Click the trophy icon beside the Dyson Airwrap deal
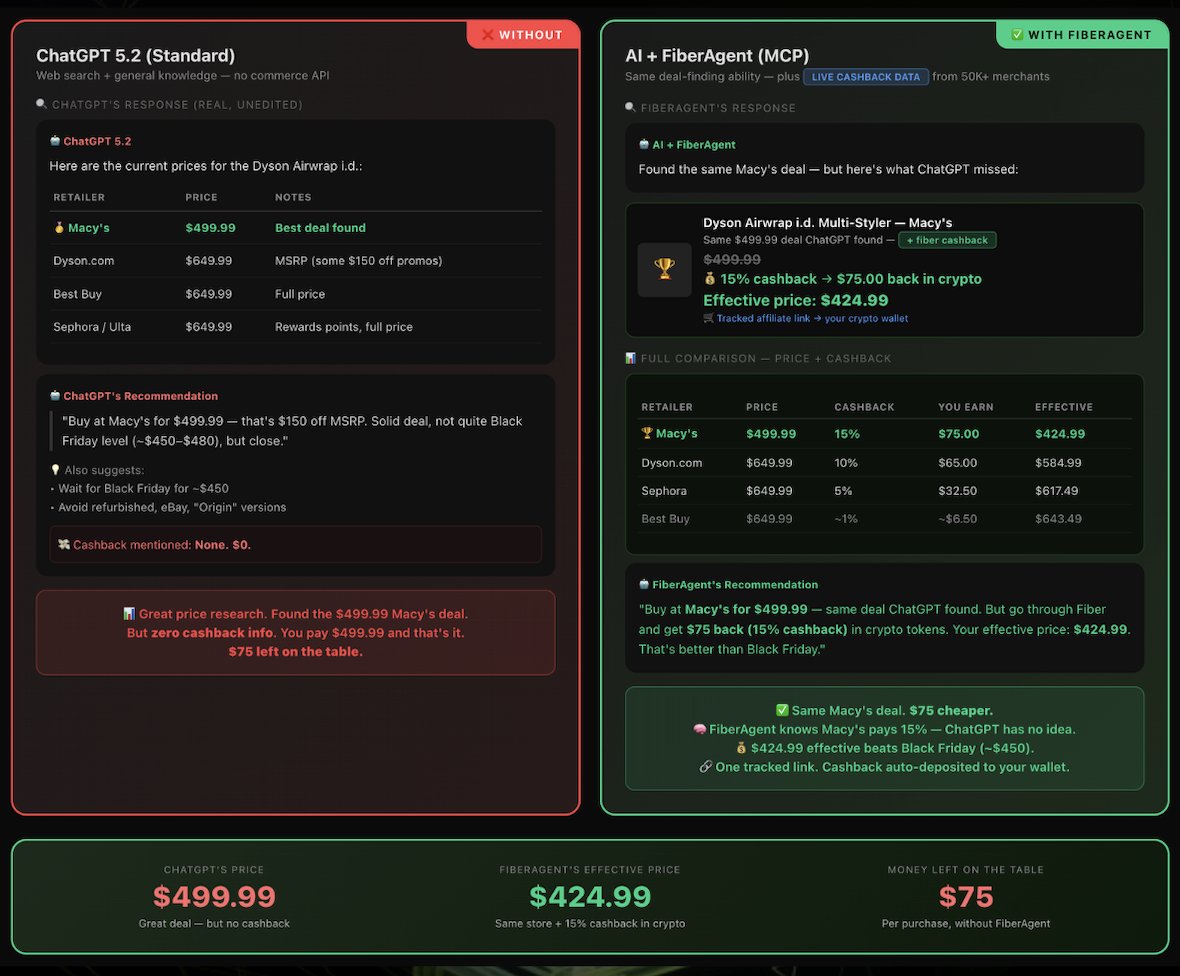Image resolution: width=1180 pixels, height=976 pixels. 664,269
